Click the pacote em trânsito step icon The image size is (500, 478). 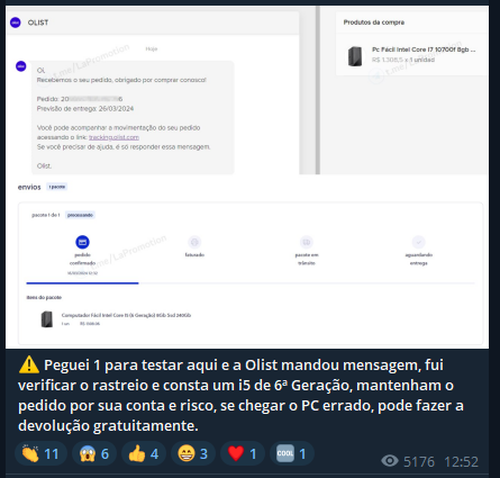pyautogui.click(x=307, y=242)
